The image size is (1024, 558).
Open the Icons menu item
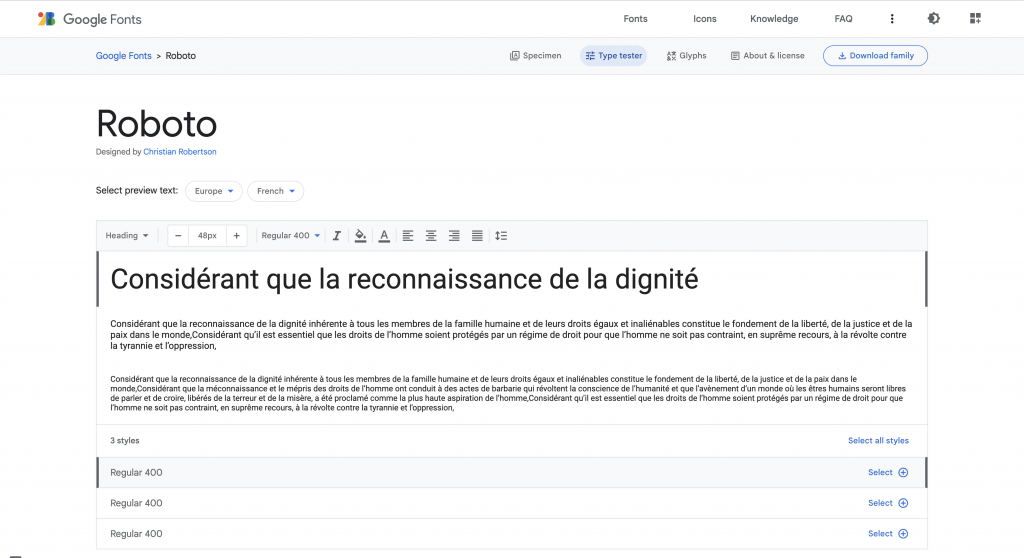tap(705, 19)
